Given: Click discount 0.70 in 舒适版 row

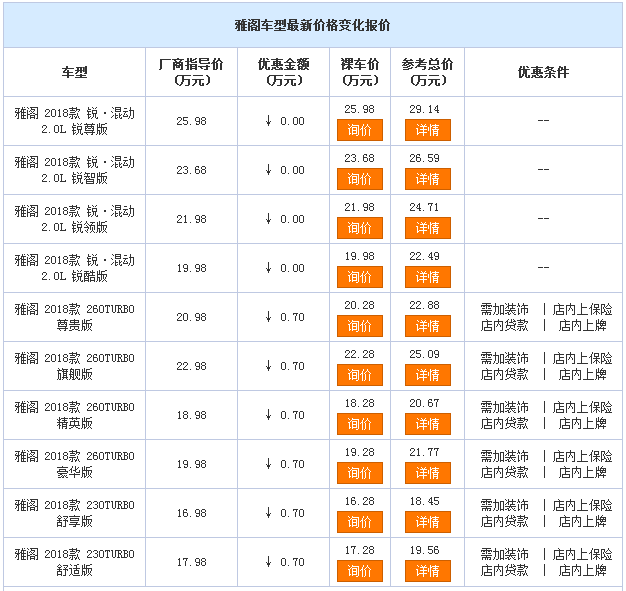Looking at the screenshot, I should pyautogui.click(x=285, y=562).
